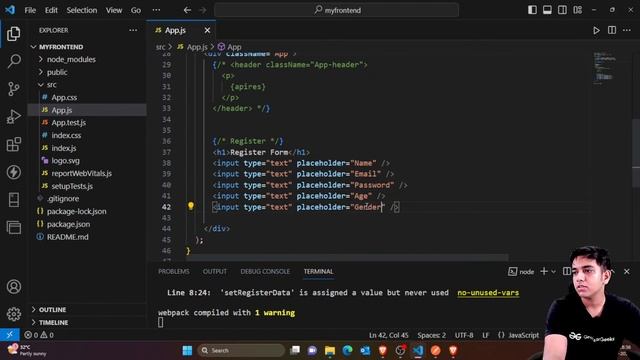The width and height of the screenshot is (640, 360).
Task: Open the File menu
Action: [30, 10]
